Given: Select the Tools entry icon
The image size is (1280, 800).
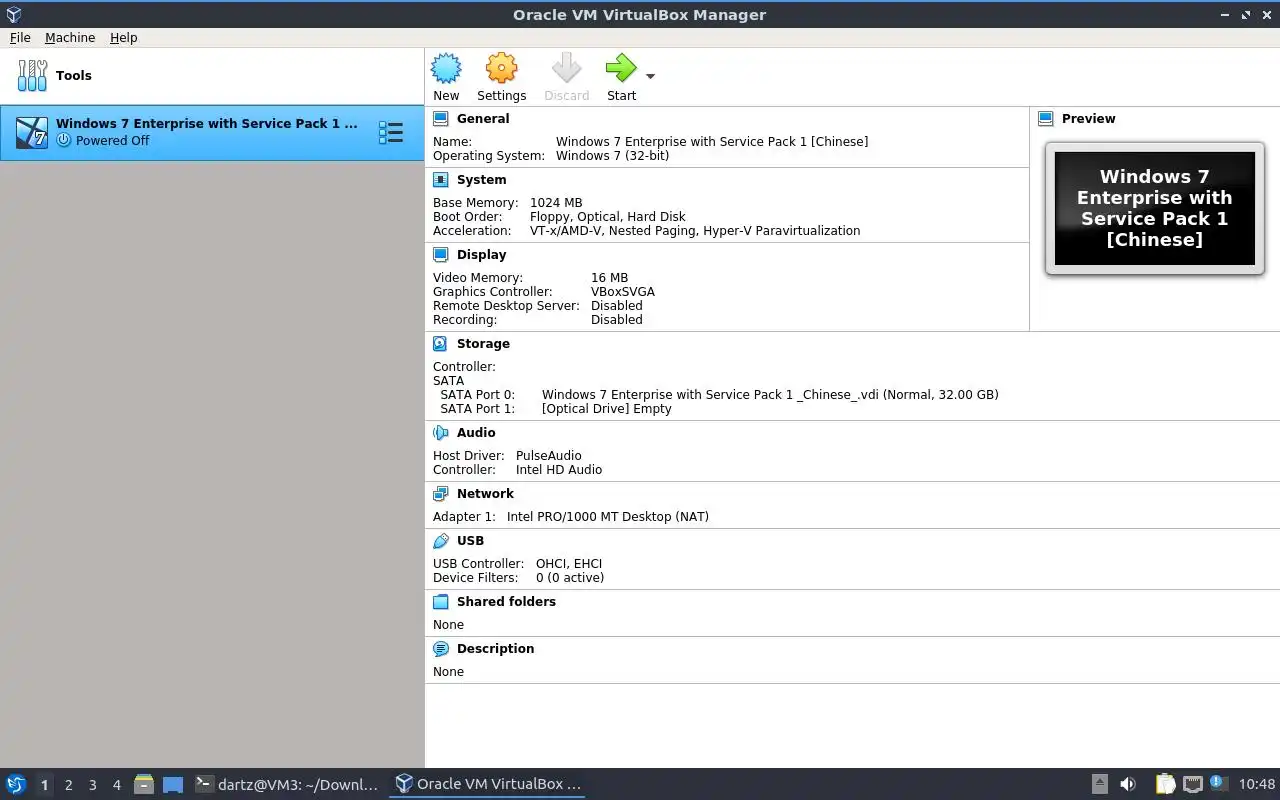Looking at the screenshot, I should pos(32,75).
